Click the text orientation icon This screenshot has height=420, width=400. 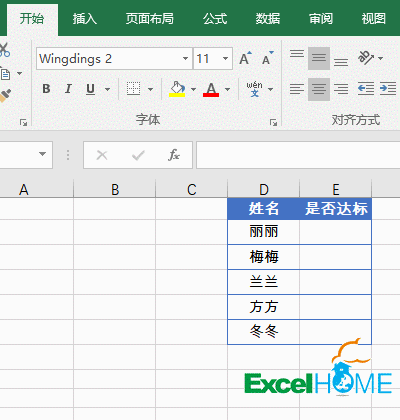[366, 58]
